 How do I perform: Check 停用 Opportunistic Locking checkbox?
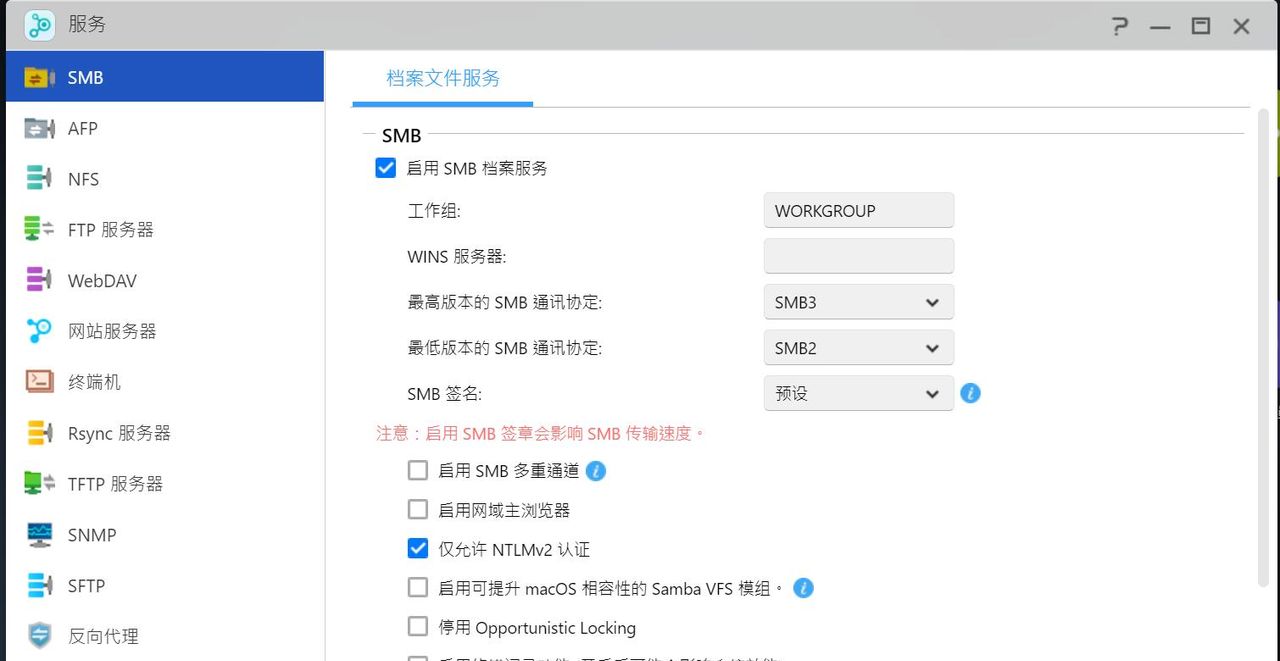point(418,627)
